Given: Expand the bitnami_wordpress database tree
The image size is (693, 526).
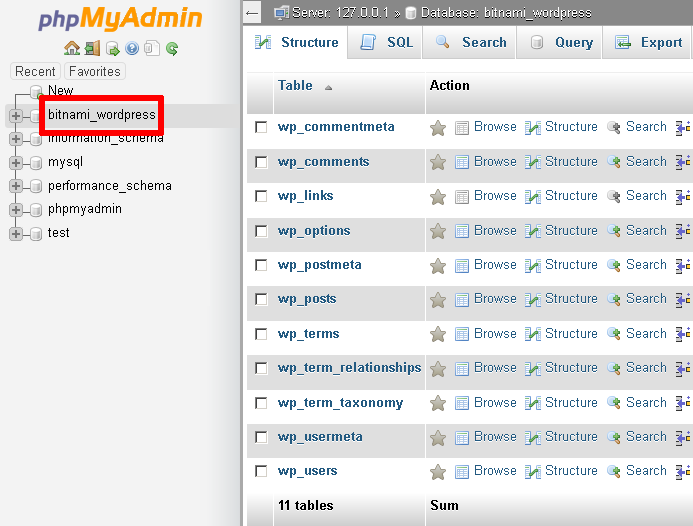Looking at the screenshot, I should 16,115.
